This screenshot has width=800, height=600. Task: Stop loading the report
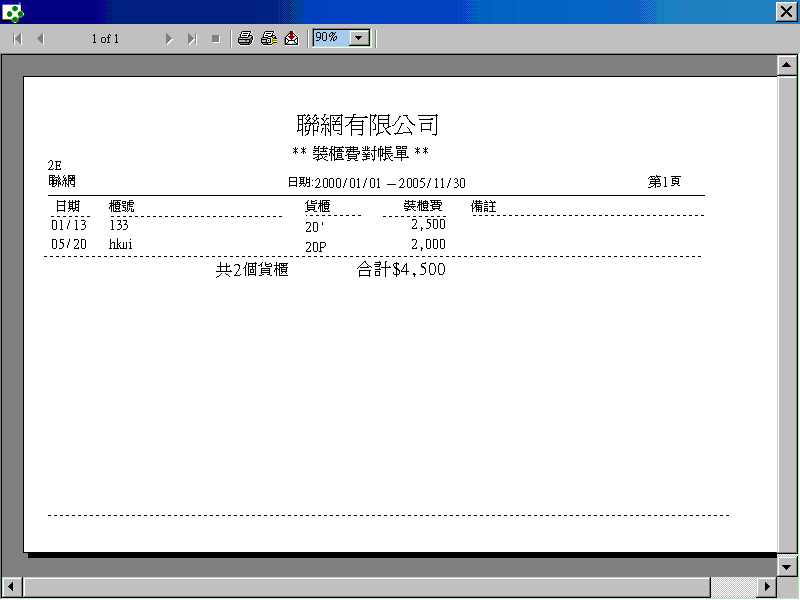tap(216, 39)
